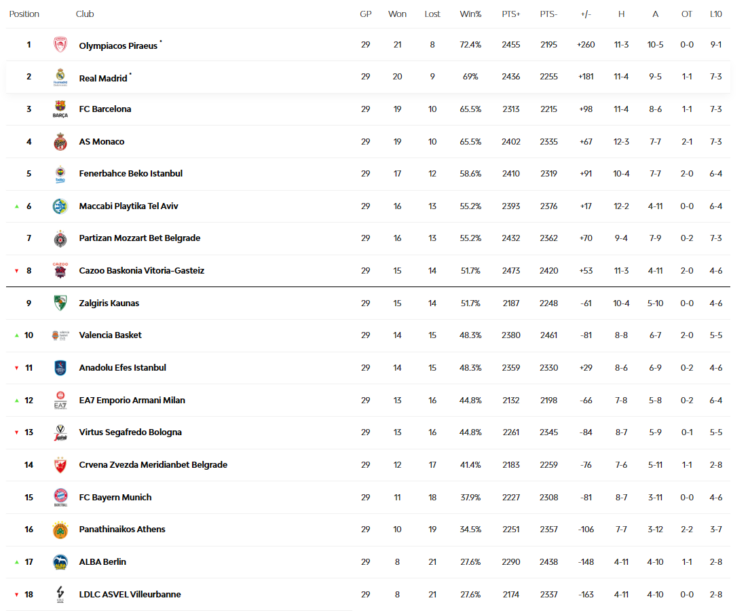Open Cazoo Baskonia Vitoria-Gasteiz team page
Viewport: 750px width, 611px height.
[x=141, y=270]
